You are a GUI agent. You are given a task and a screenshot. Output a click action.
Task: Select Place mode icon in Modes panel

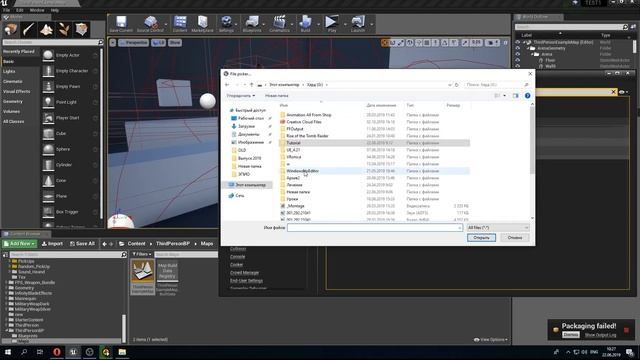point(11,29)
